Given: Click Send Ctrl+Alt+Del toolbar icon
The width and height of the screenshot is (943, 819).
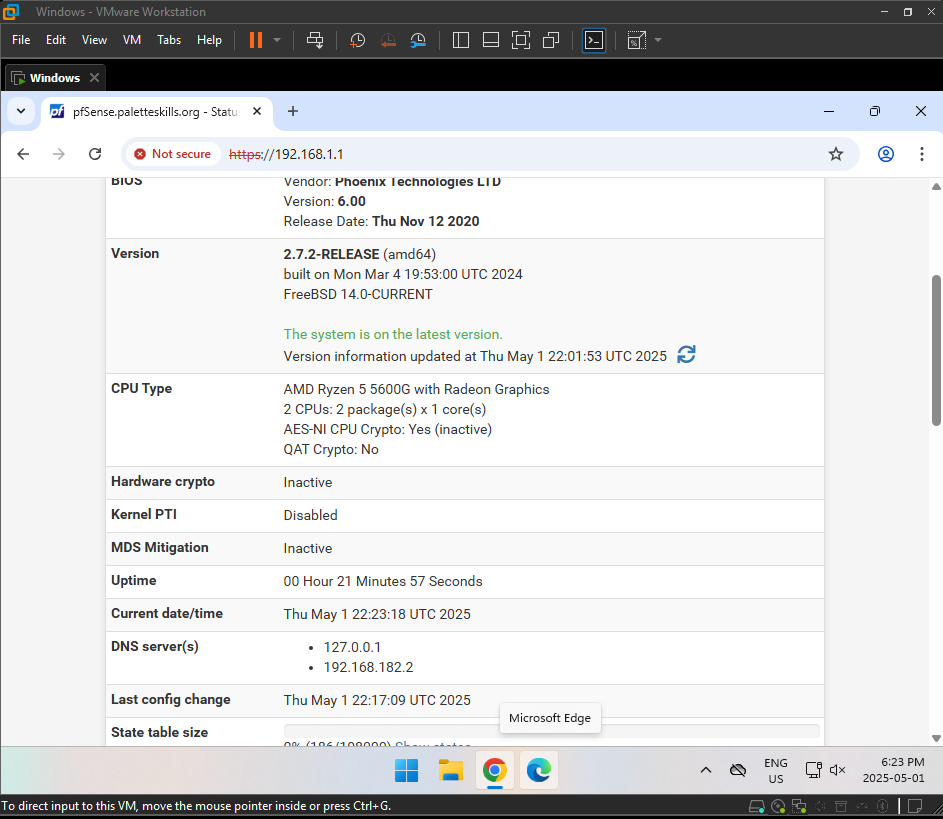Looking at the screenshot, I should (x=315, y=40).
